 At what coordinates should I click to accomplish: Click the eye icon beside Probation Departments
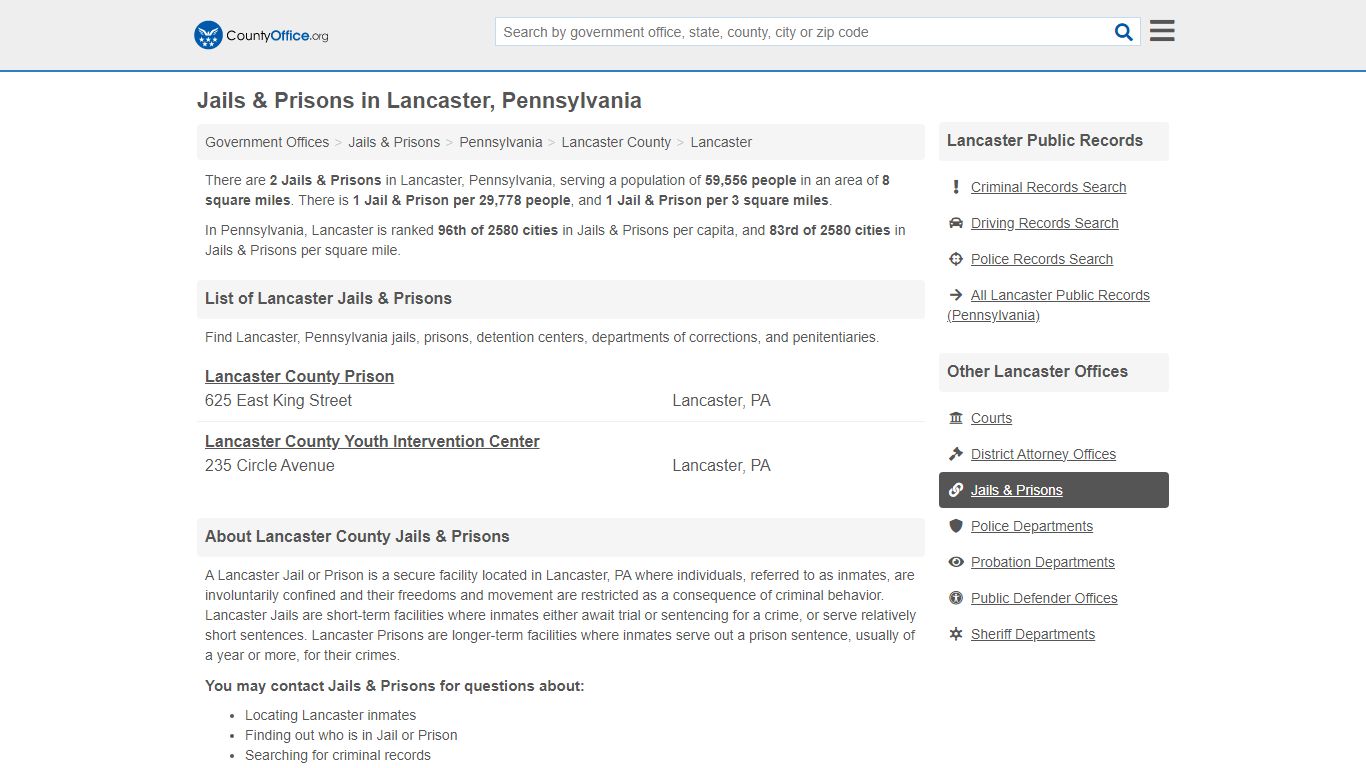coord(956,562)
